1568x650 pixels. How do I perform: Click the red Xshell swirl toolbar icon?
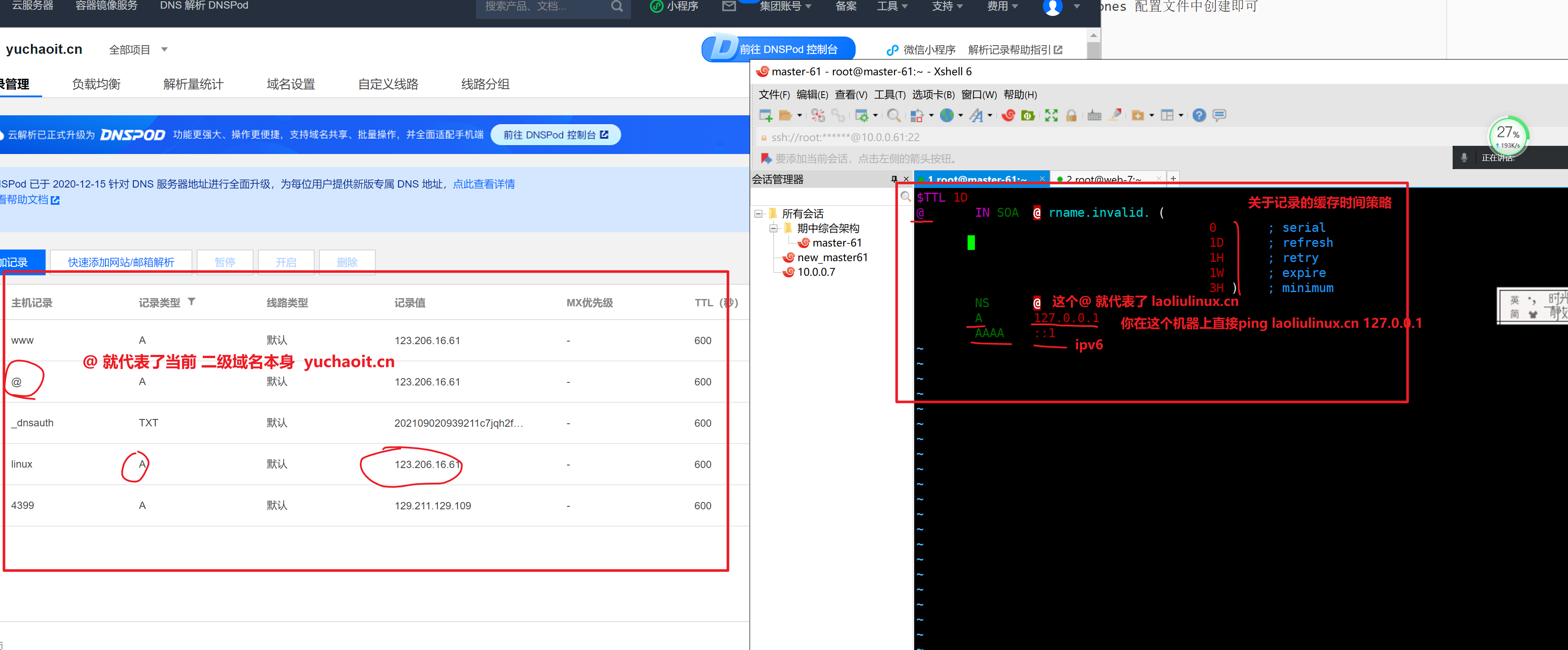tap(1008, 115)
